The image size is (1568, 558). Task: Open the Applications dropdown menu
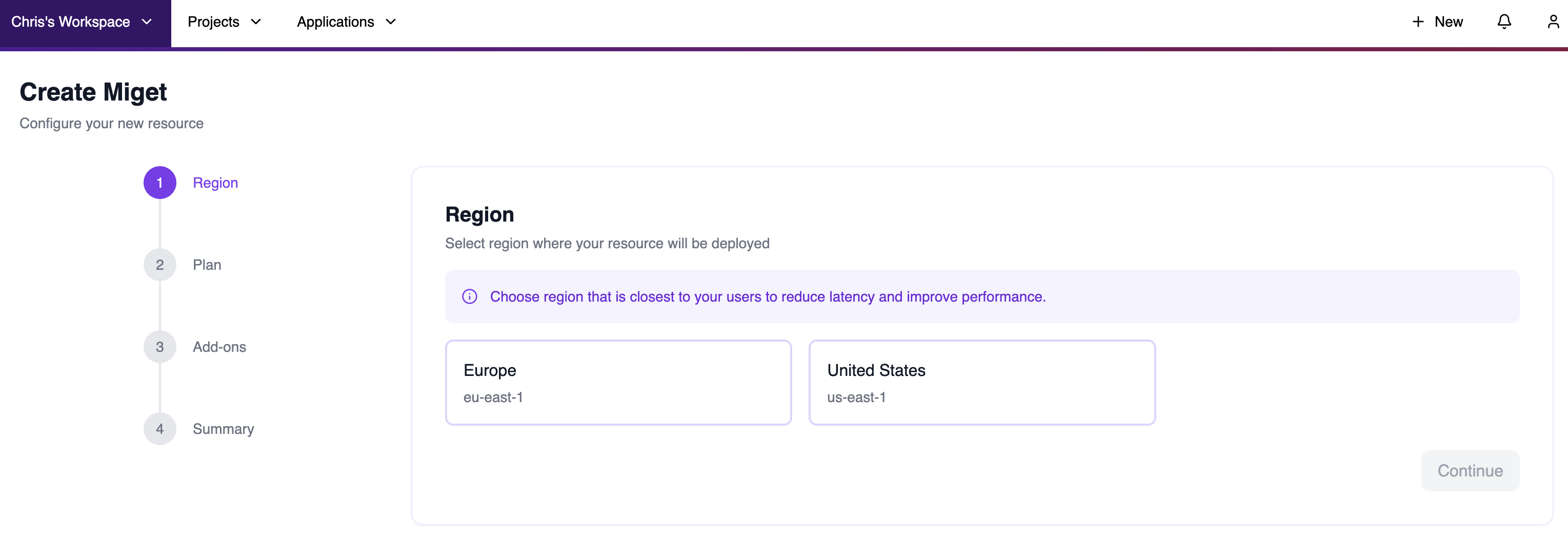[x=346, y=22]
